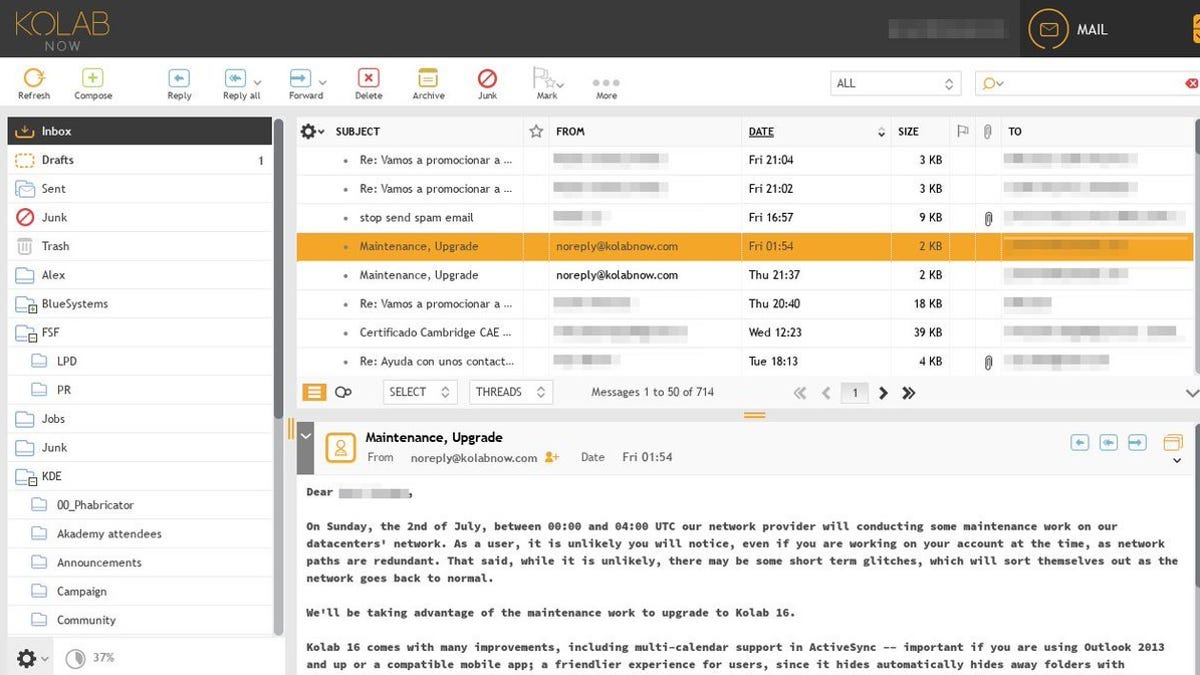Image resolution: width=1200 pixels, height=675 pixels.
Task: Open the ALL filter dropdown
Action: (895, 84)
